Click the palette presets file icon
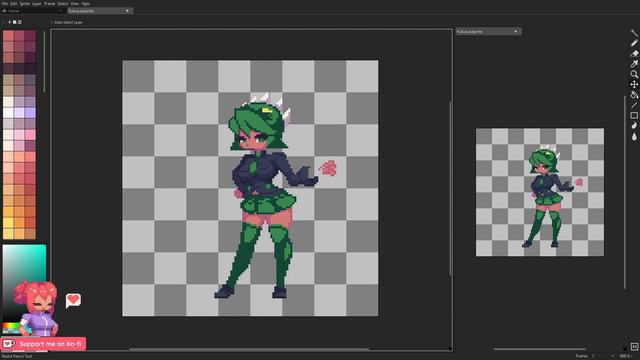This screenshot has height=360, width=640. pyautogui.click(x=14, y=22)
